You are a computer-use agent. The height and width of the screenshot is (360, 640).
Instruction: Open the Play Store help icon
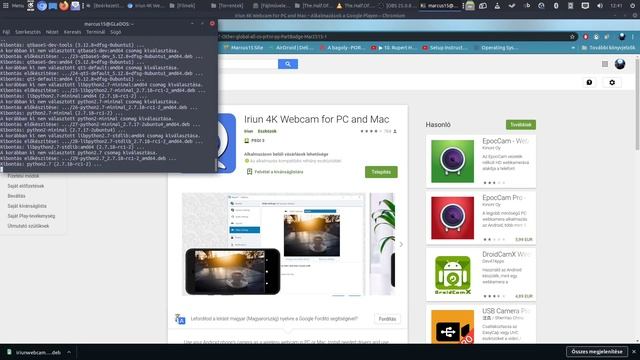(589, 82)
